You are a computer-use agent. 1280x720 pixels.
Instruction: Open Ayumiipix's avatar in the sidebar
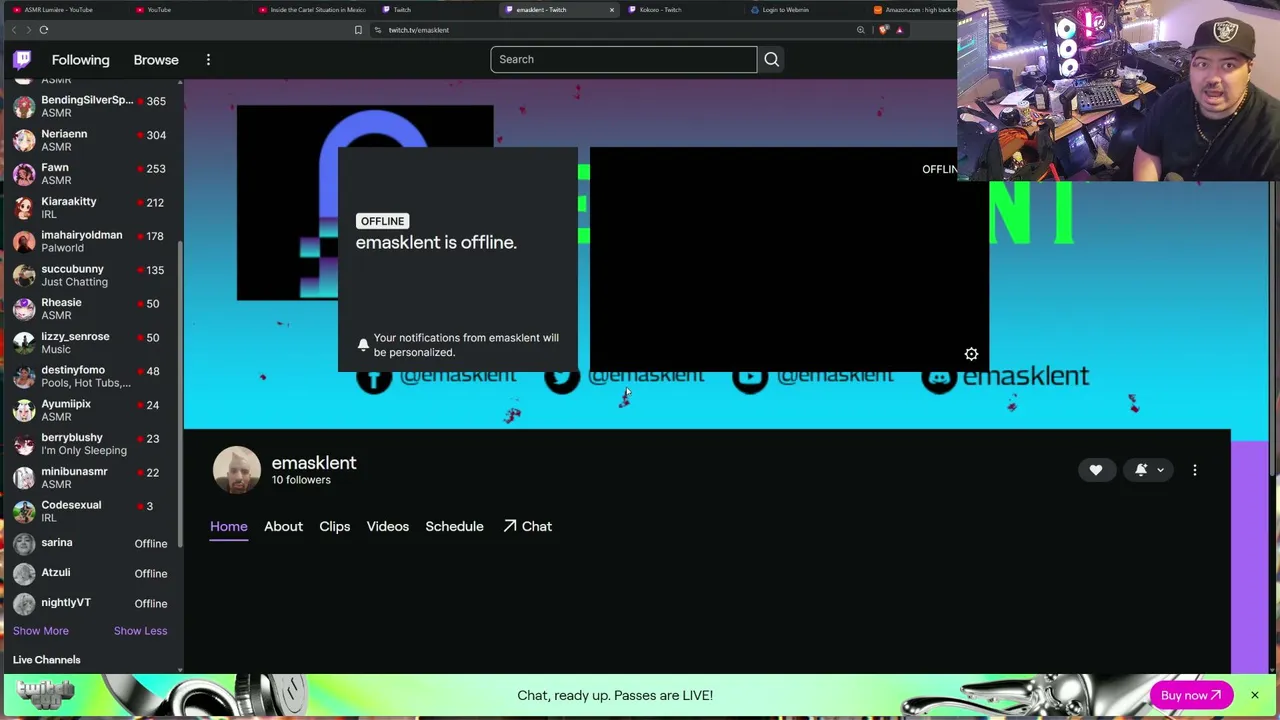click(x=24, y=410)
